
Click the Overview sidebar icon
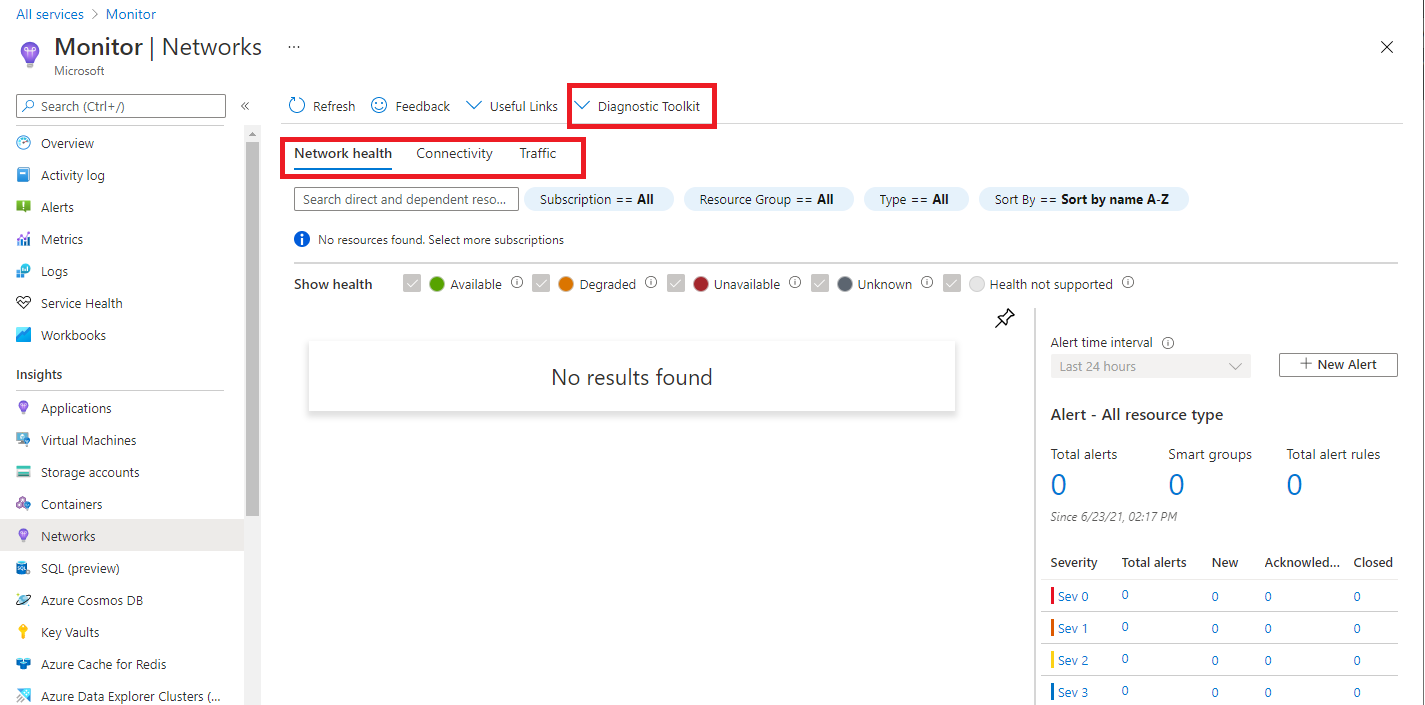24,143
